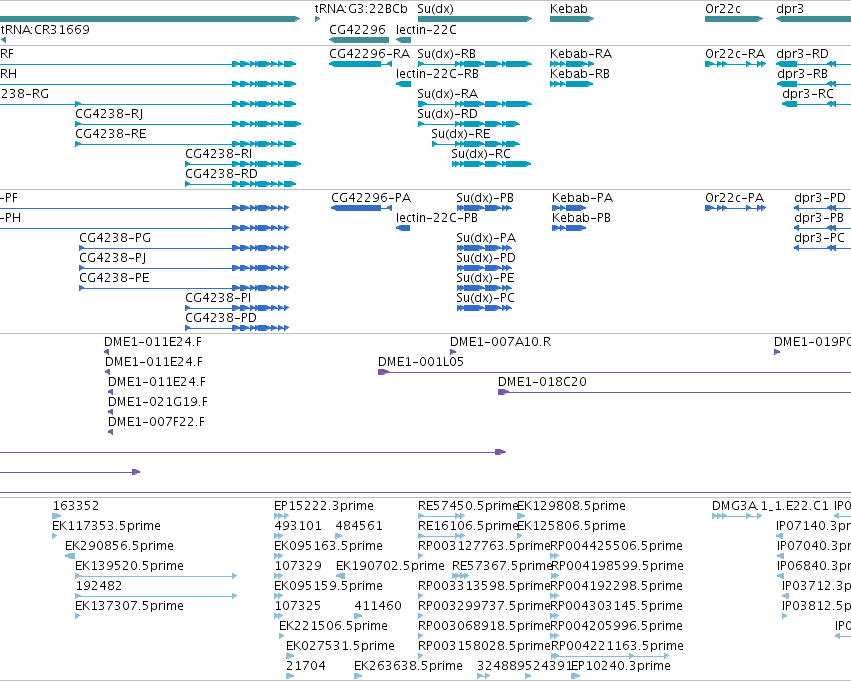This screenshot has width=851, height=681.
Task: Select protein Su(dx)-PB
Action: coord(485,198)
